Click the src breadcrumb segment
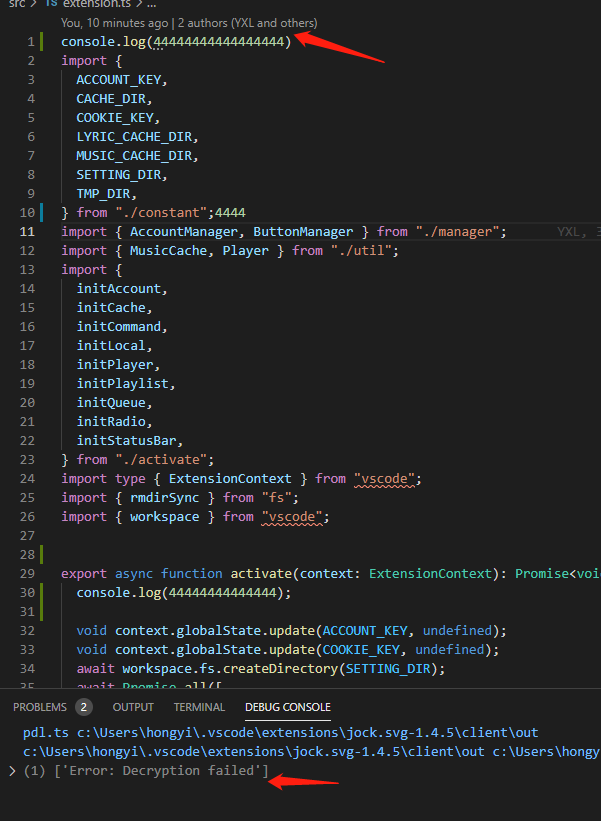The width and height of the screenshot is (601, 821). coord(17,4)
